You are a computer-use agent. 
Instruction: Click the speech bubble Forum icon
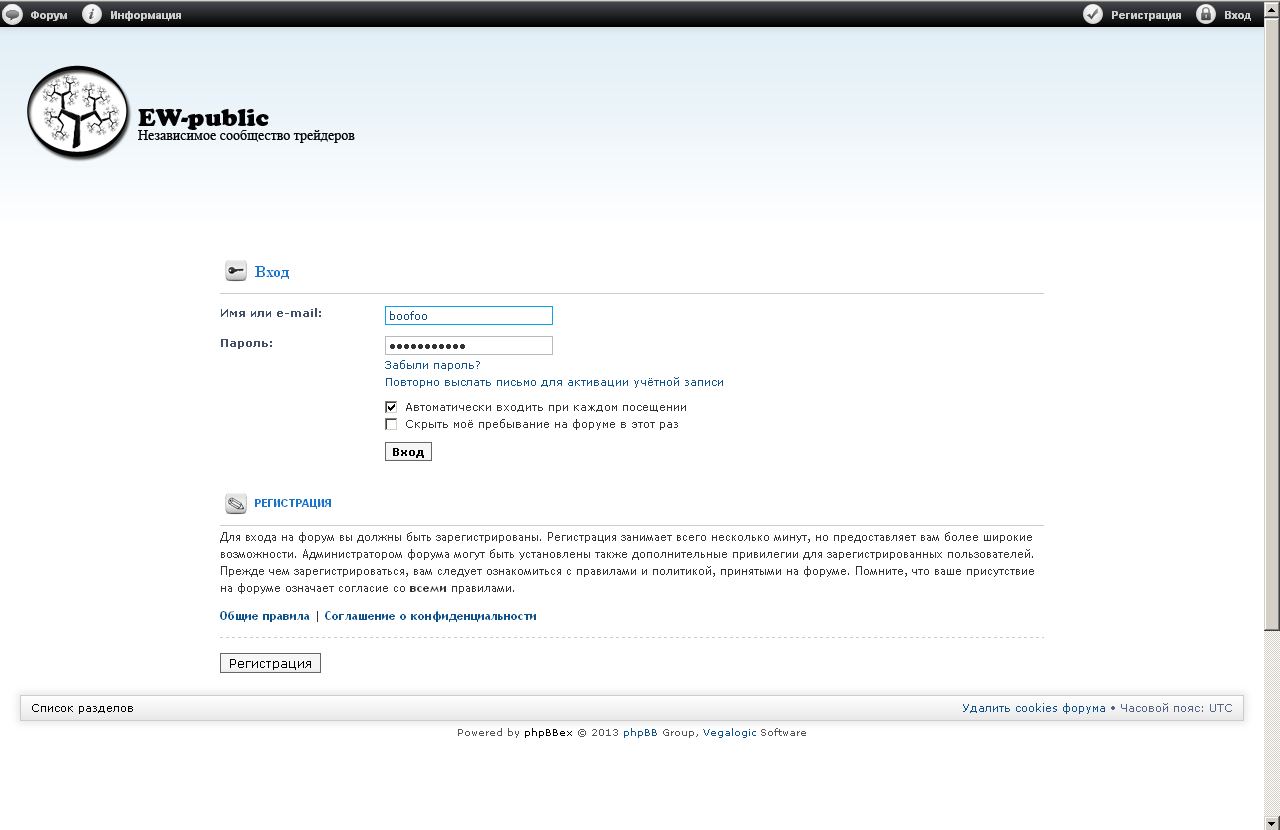(x=13, y=14)
